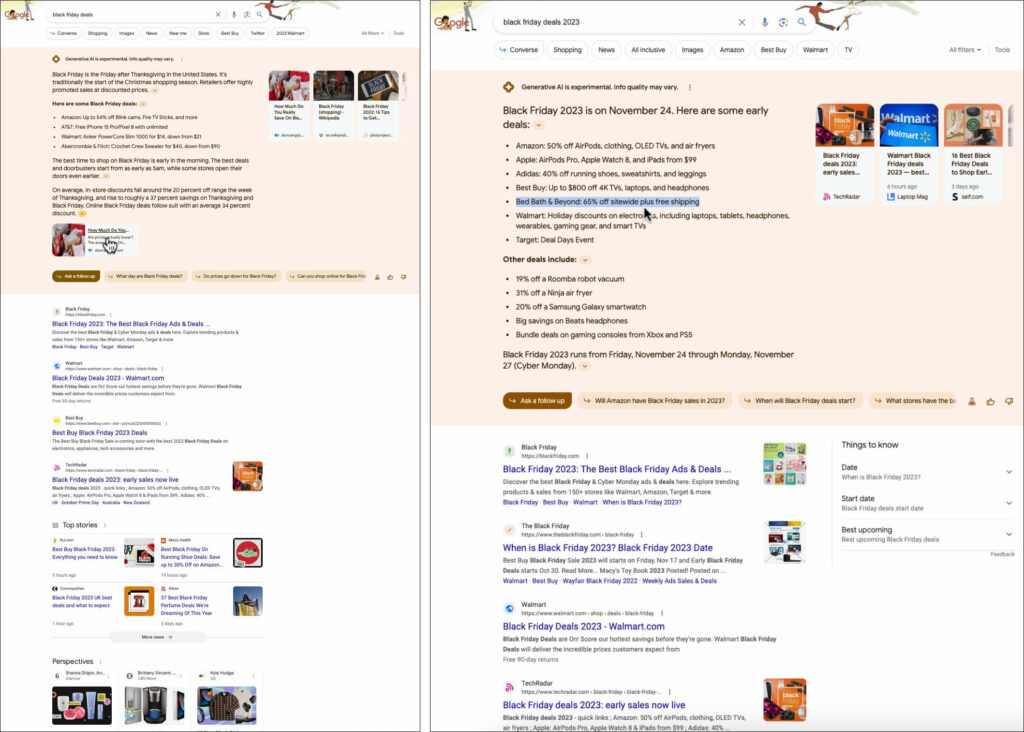Viewport: 1024px width, 732px height.
Task: Open the three-dot menu beside walmart.com in right window
Action: point(662,613)
